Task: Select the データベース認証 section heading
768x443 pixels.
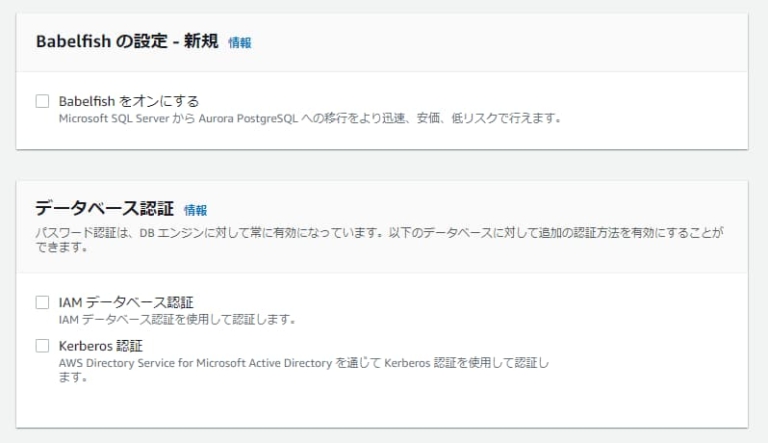Action: pos(104,209)
